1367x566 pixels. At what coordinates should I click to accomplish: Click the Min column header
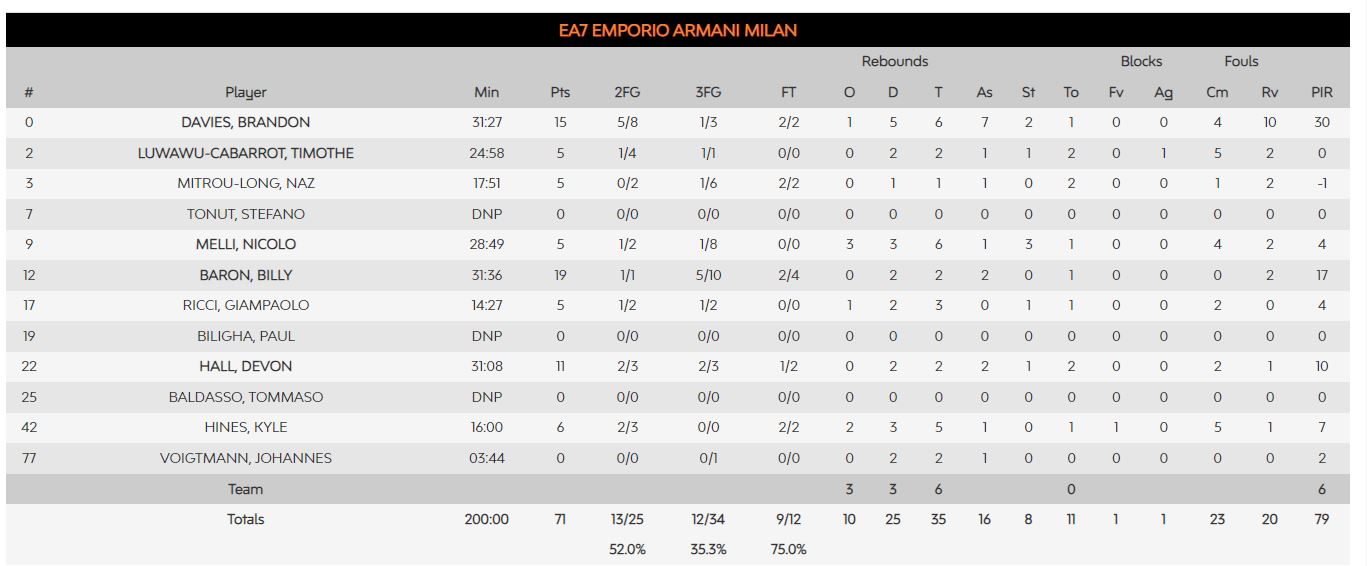(486, 92)
